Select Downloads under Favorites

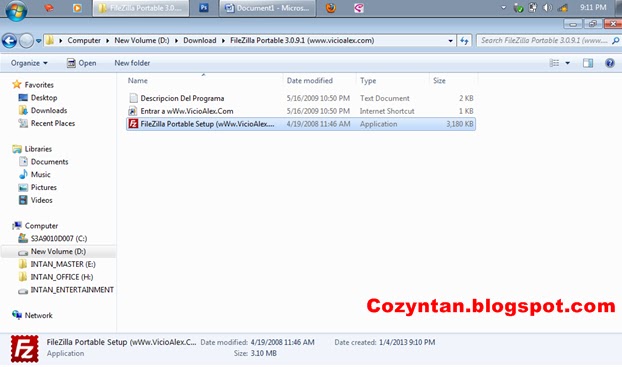(x=49, y=110)
